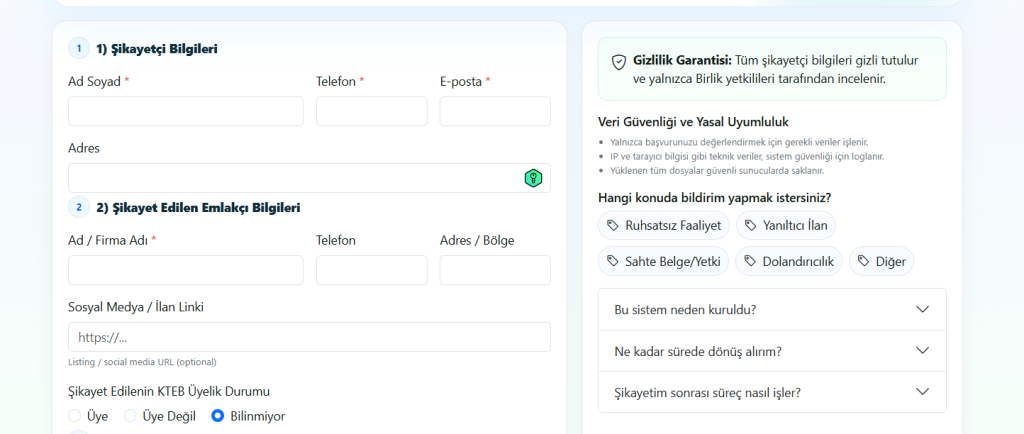Click the E-posta text field
The width and height of the screenshot is (1024, 434).
[494, 111]
